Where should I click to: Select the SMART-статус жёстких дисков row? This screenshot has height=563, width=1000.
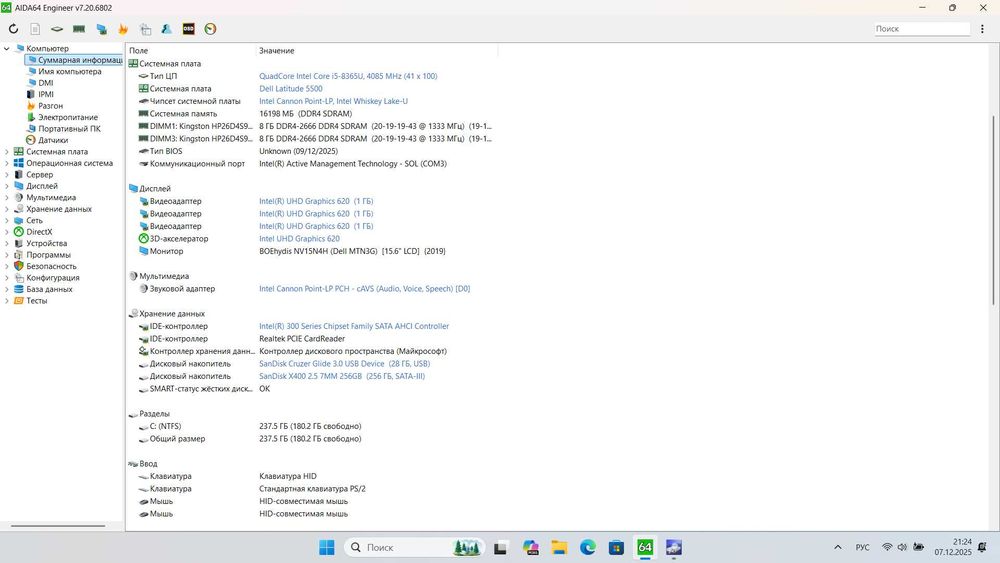(311, 389)
